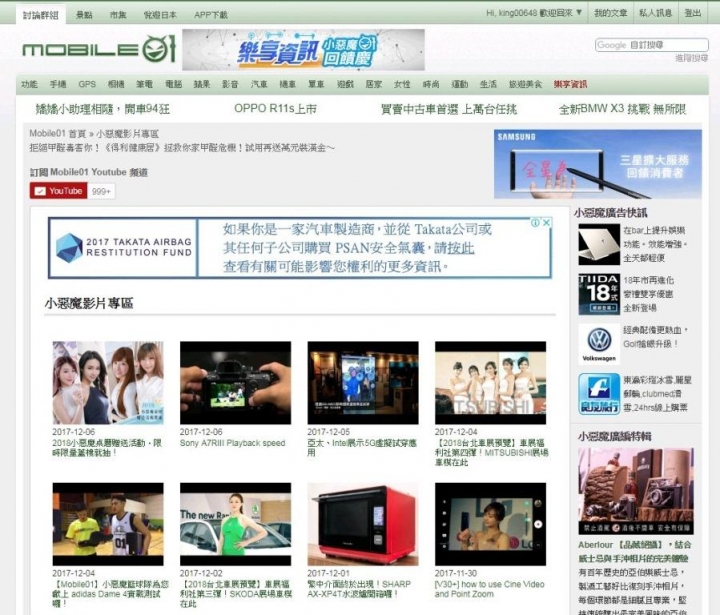Open the 2018小惡魔桌曆 video thumbnail
The height and width of the screenshot is (615, 720).
point(108,383)
